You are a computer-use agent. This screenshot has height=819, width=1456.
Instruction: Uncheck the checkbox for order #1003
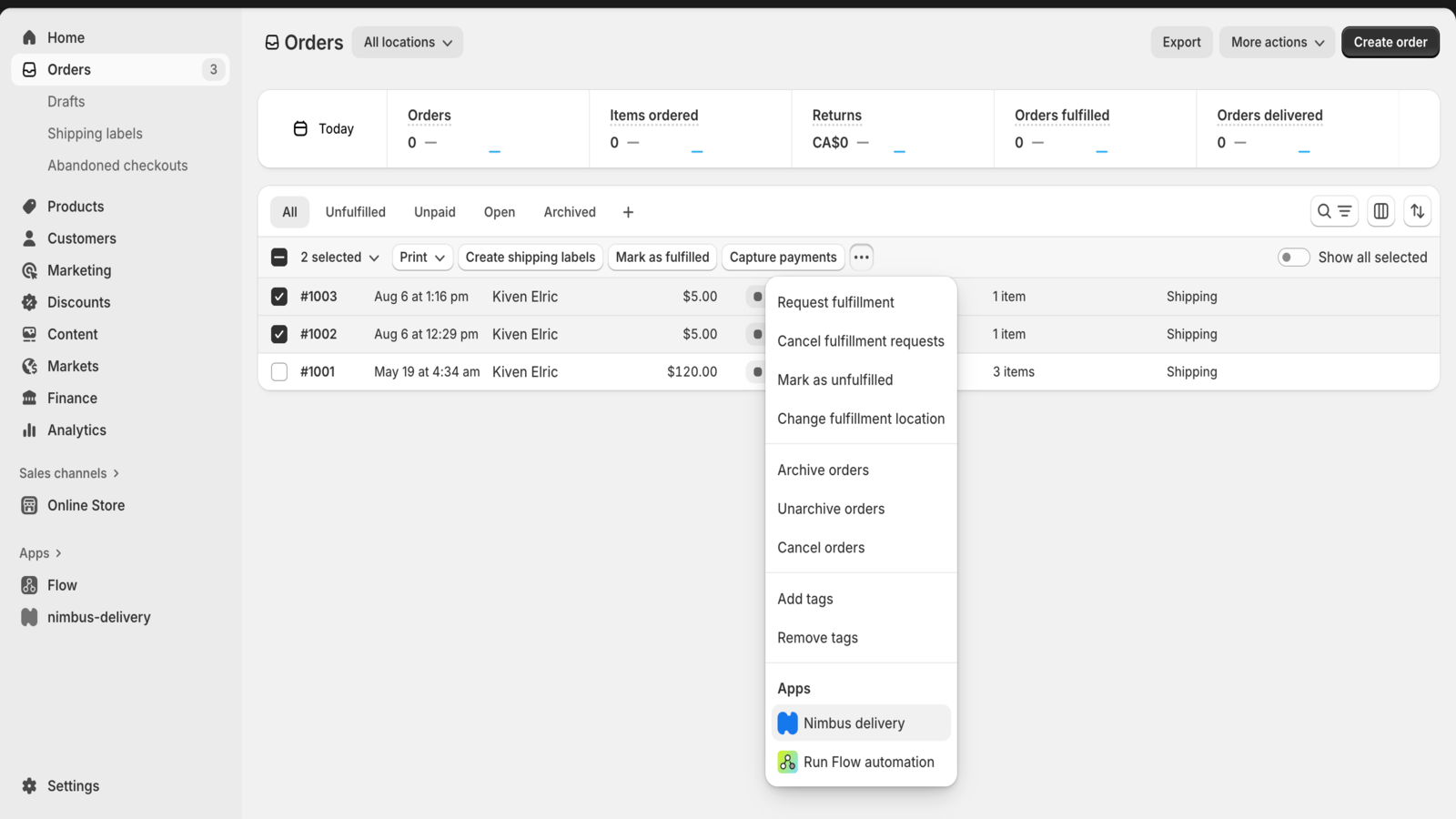[x=279, y=297]
